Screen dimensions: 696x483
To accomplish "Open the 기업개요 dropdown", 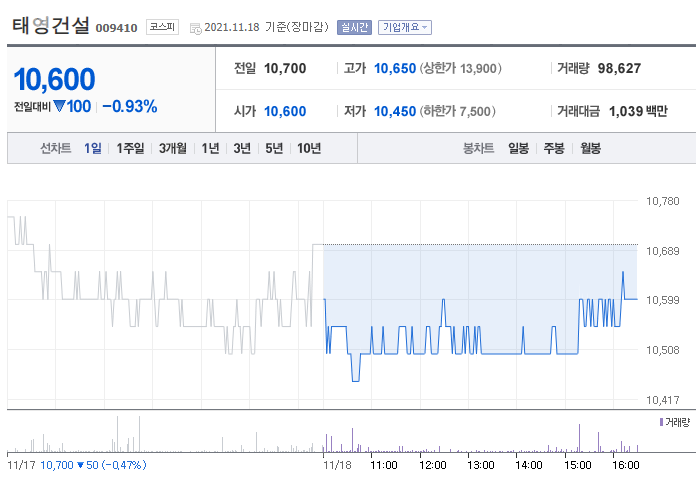I will [405, 28].
